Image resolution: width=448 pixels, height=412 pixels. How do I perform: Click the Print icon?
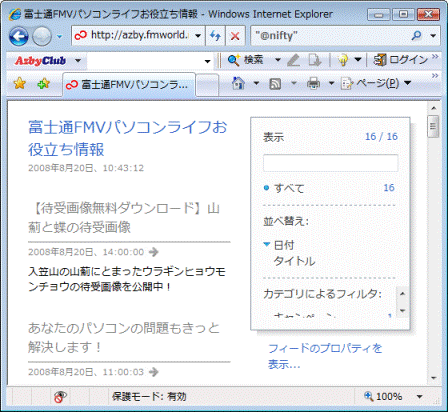coord(313,83)
